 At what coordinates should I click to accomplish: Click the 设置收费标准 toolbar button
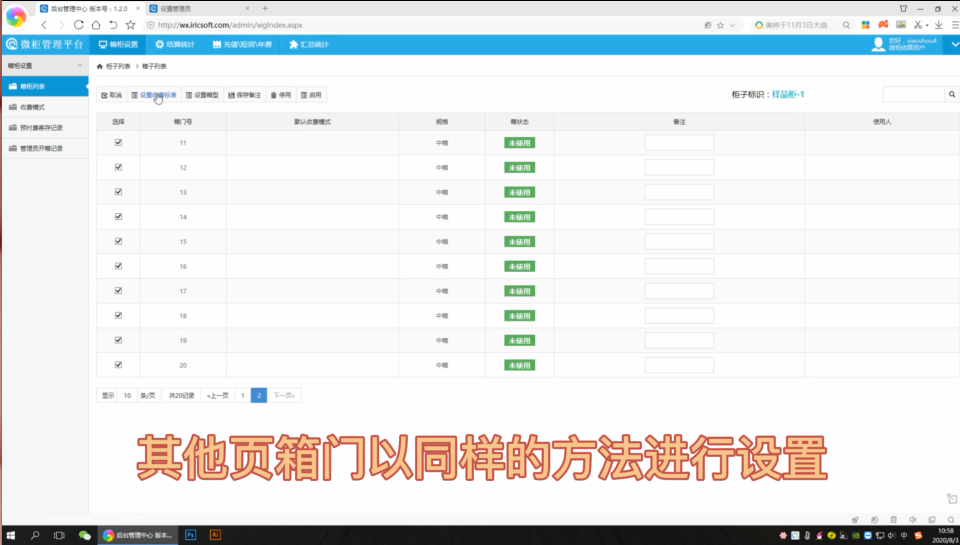154,95
